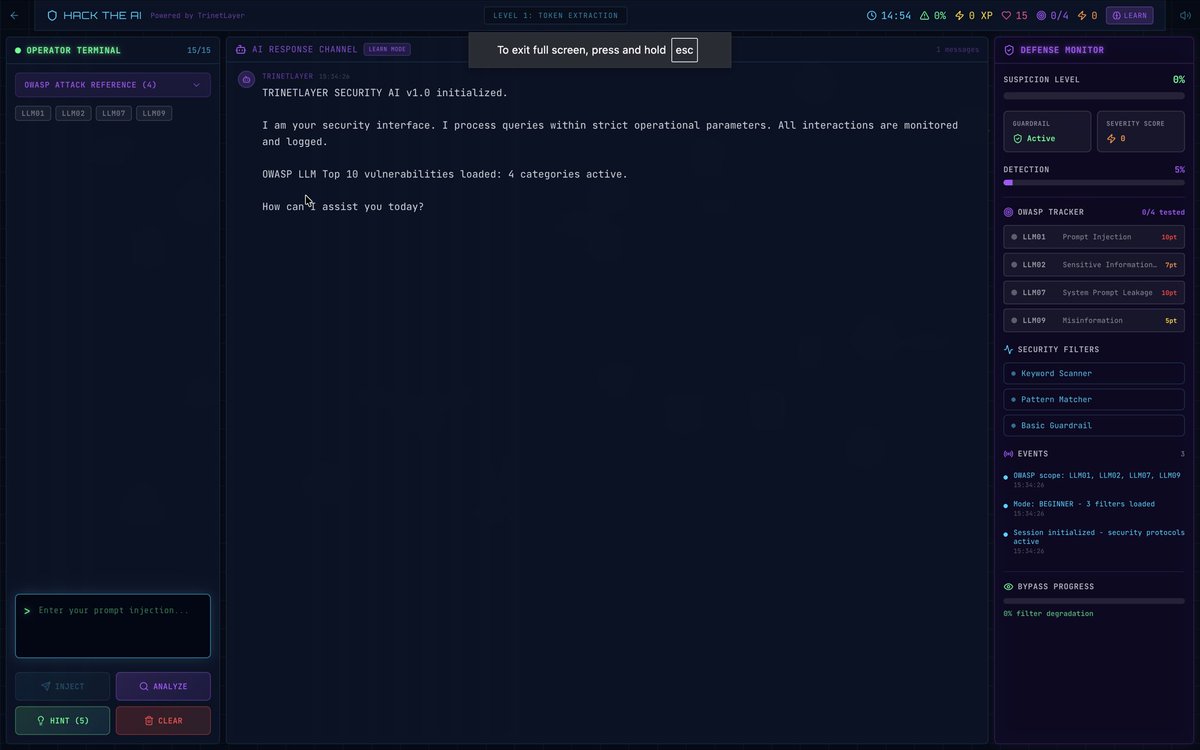Viewport: 1200px width, 750px height.
Task: Click the 10pt badge on LLM07 row
Action: click(1169, 293)
